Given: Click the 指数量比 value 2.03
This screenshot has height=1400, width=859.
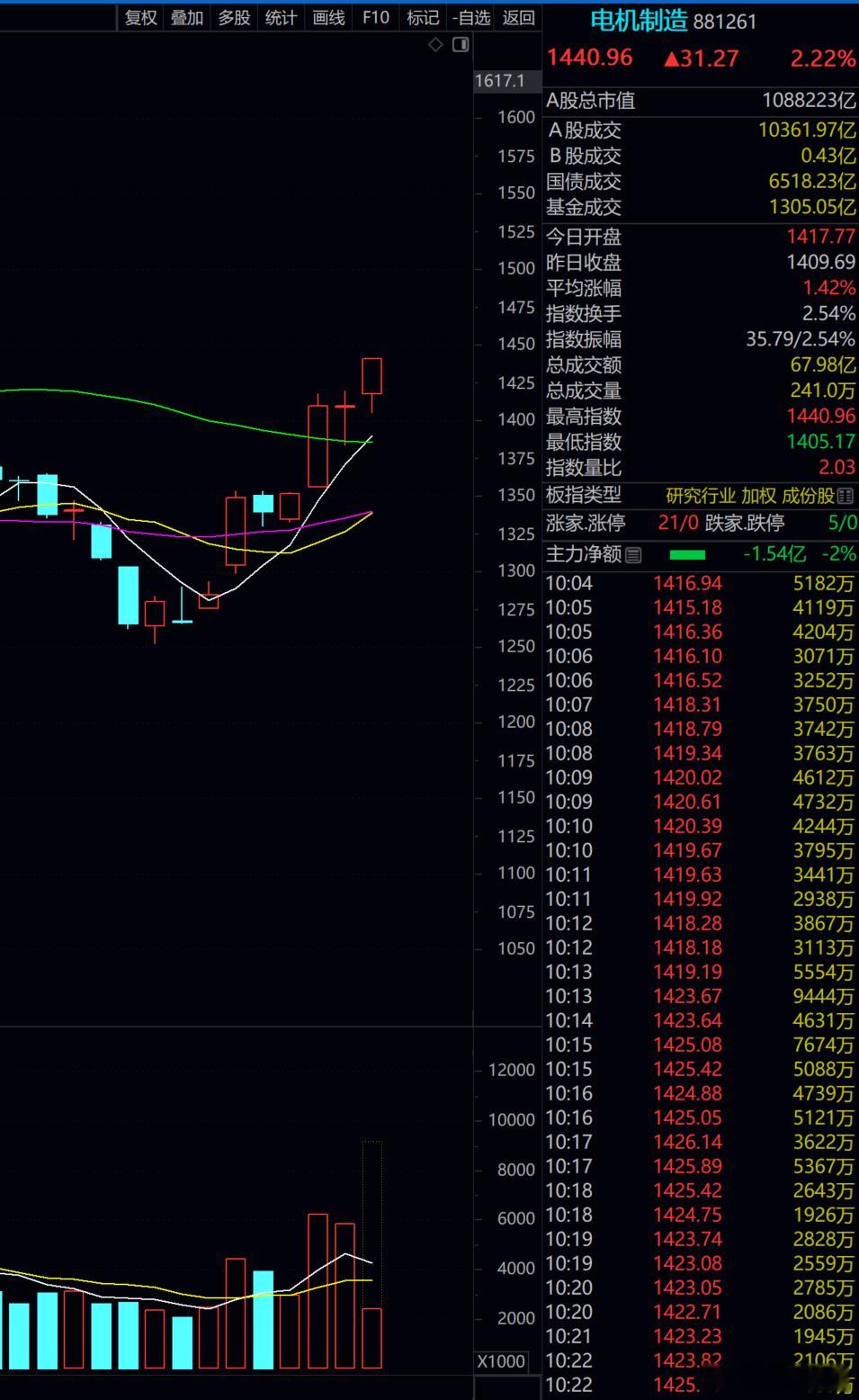Looking at the screenshot, I should coord(837,468).
